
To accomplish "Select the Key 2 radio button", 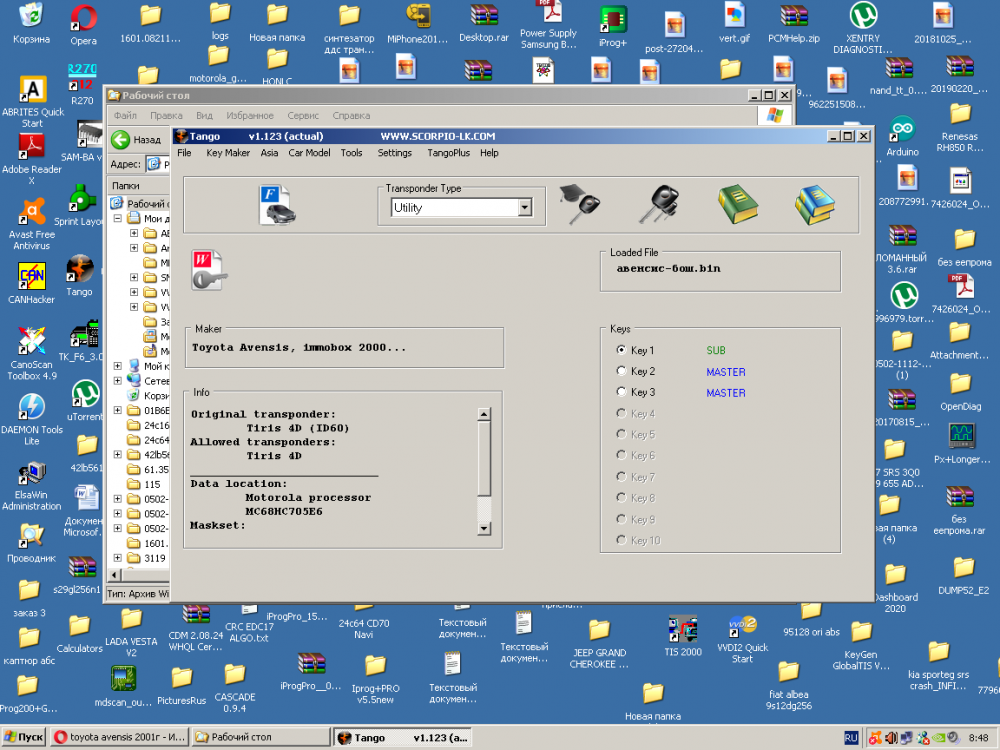I will [x=621, y=372].
